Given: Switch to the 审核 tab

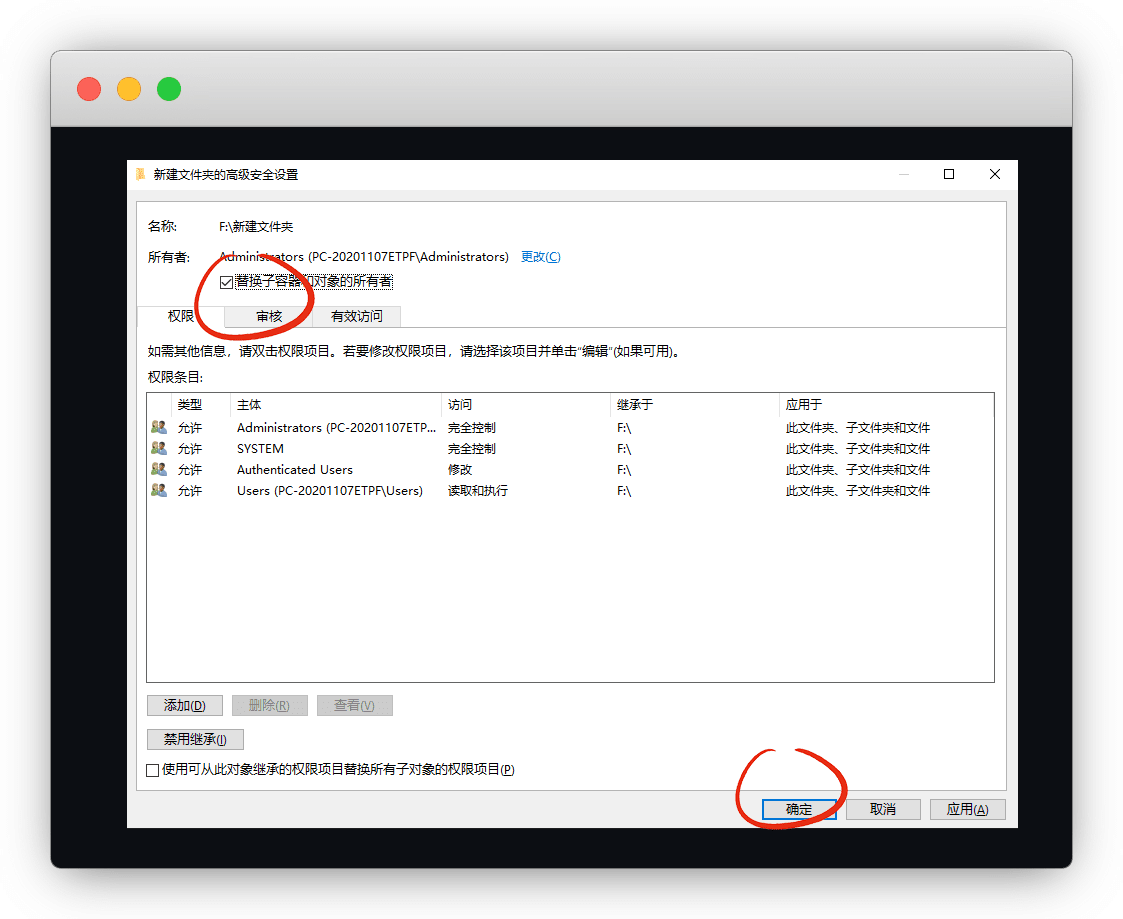Looking at the screenshot, I should (269, 316).
